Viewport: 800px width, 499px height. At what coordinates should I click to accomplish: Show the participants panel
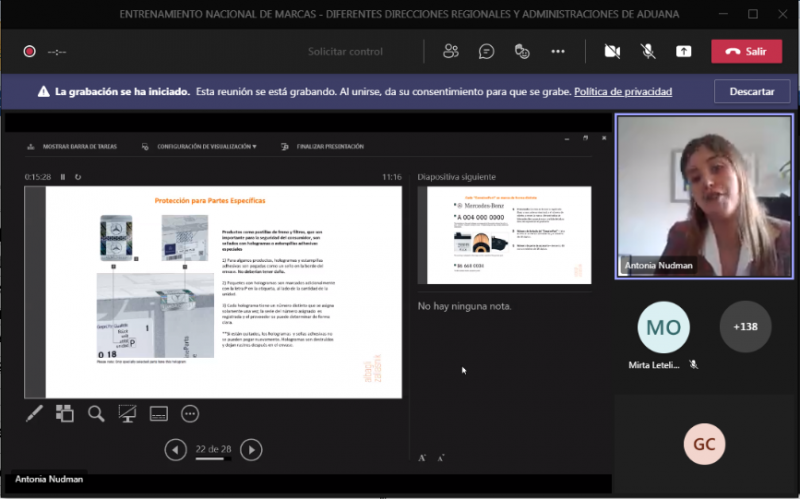(x=451, y=51)
